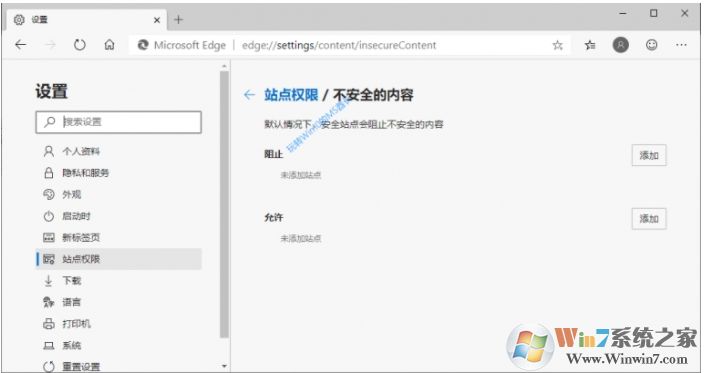Open 重置设置 settings section

pos(119,366)
